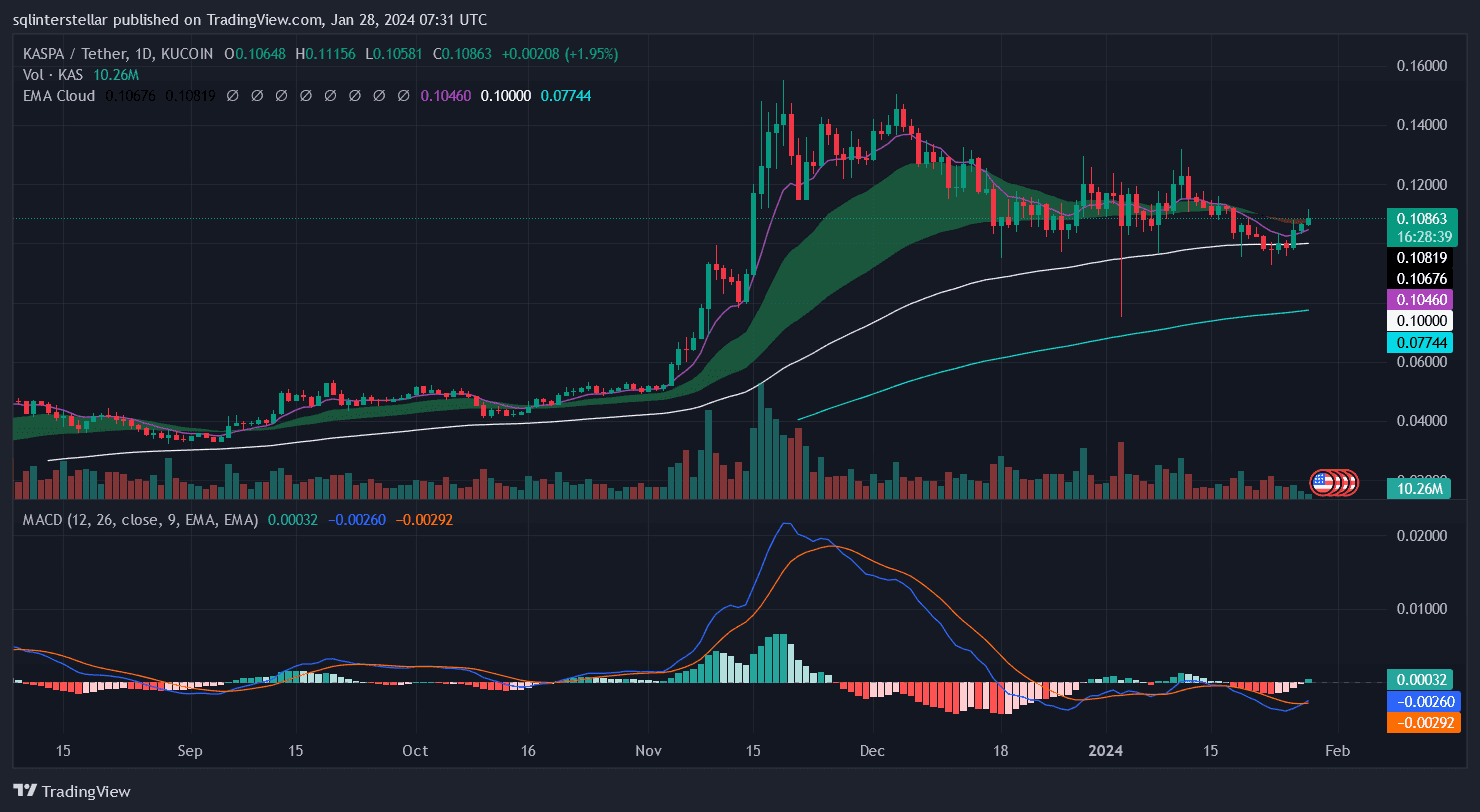
Task: Click the Dec label on time axis
Action: (872, 751)
